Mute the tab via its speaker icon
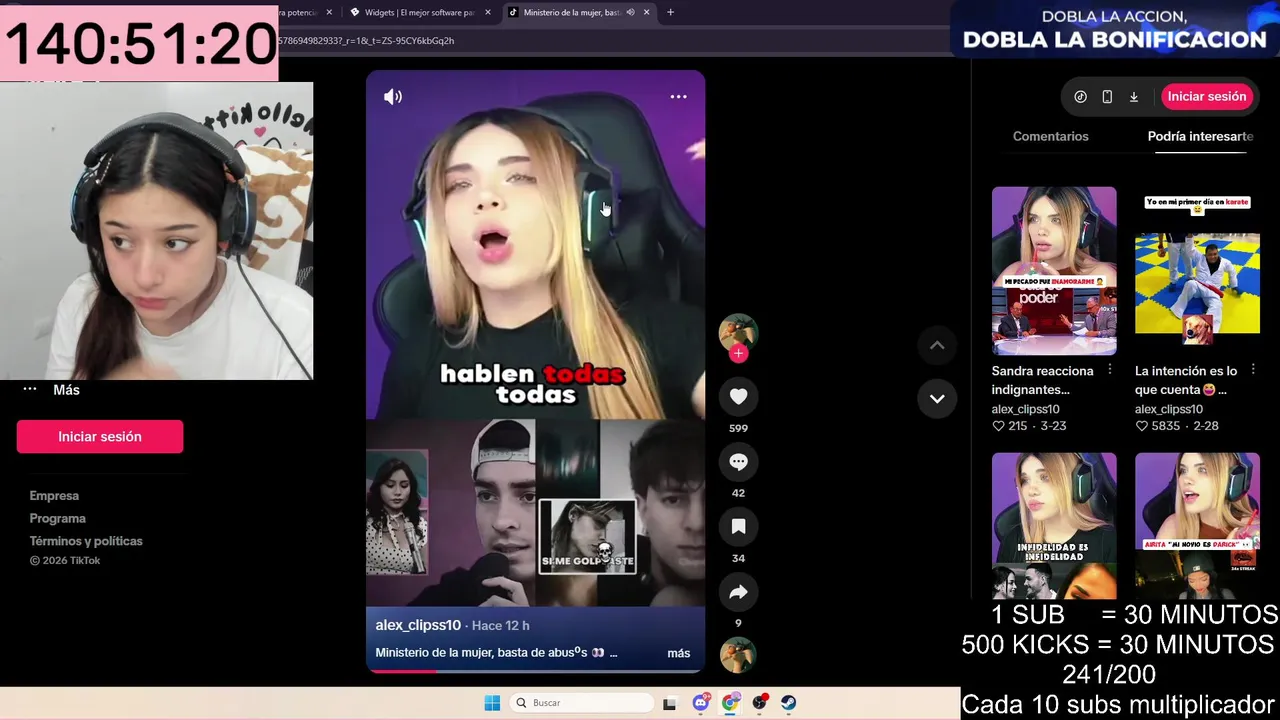 630,12
